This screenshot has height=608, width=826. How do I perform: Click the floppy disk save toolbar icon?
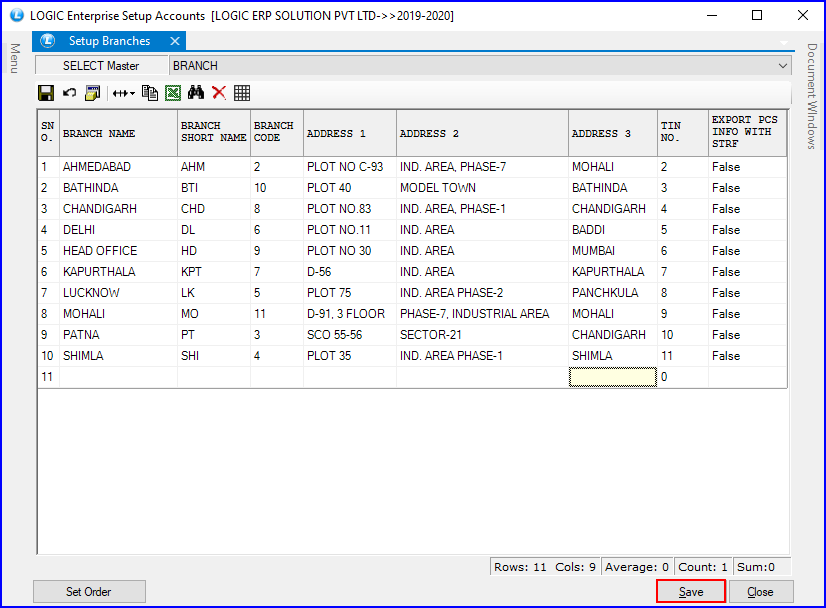click(46, 93)
